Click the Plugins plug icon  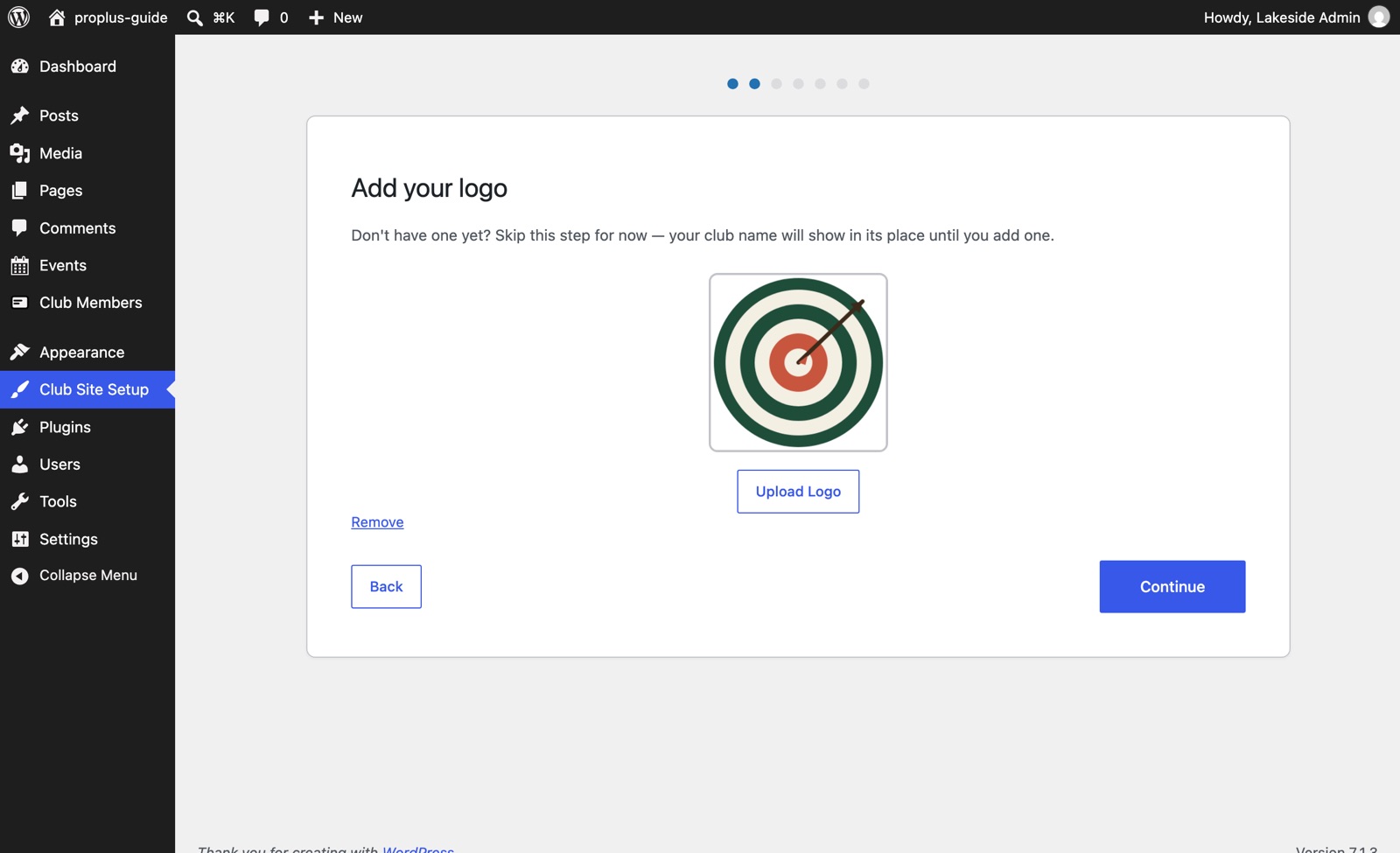click(20, 427)
